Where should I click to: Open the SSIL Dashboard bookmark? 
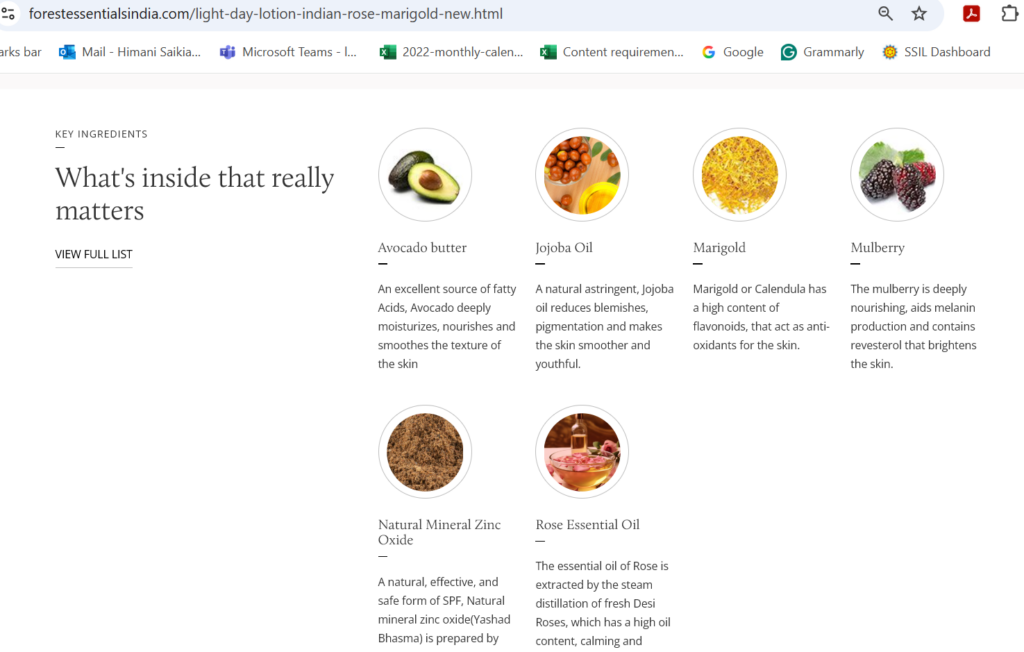(x=936, y=52)
